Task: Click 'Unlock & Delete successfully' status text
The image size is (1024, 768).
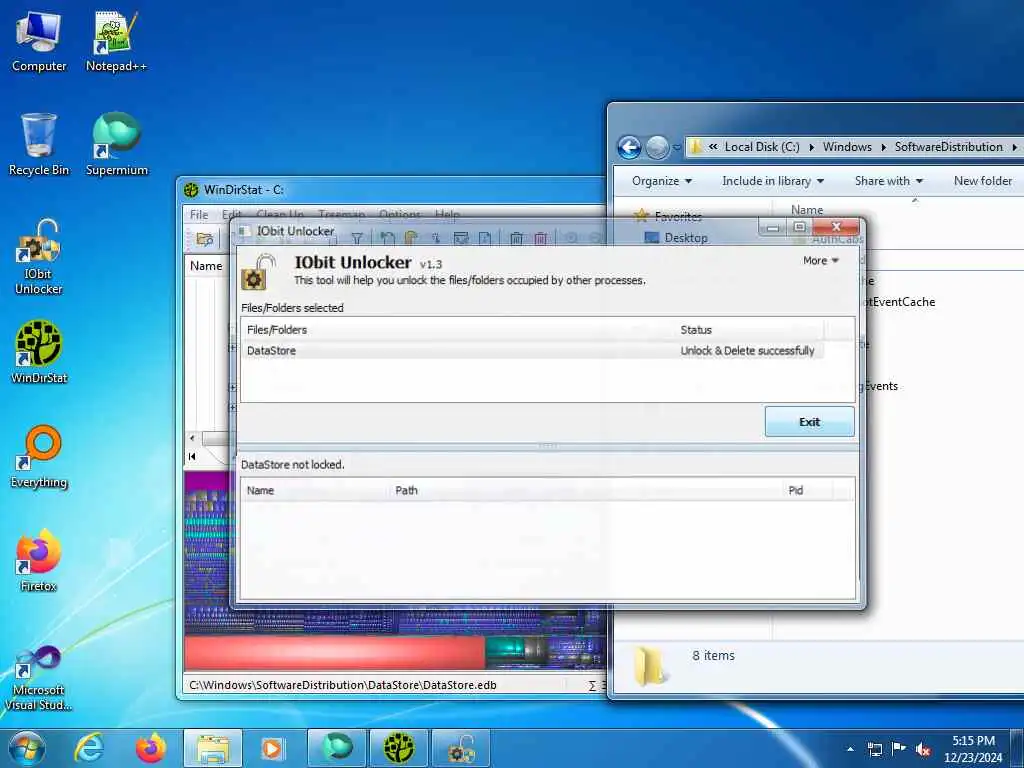Action: 747,351
